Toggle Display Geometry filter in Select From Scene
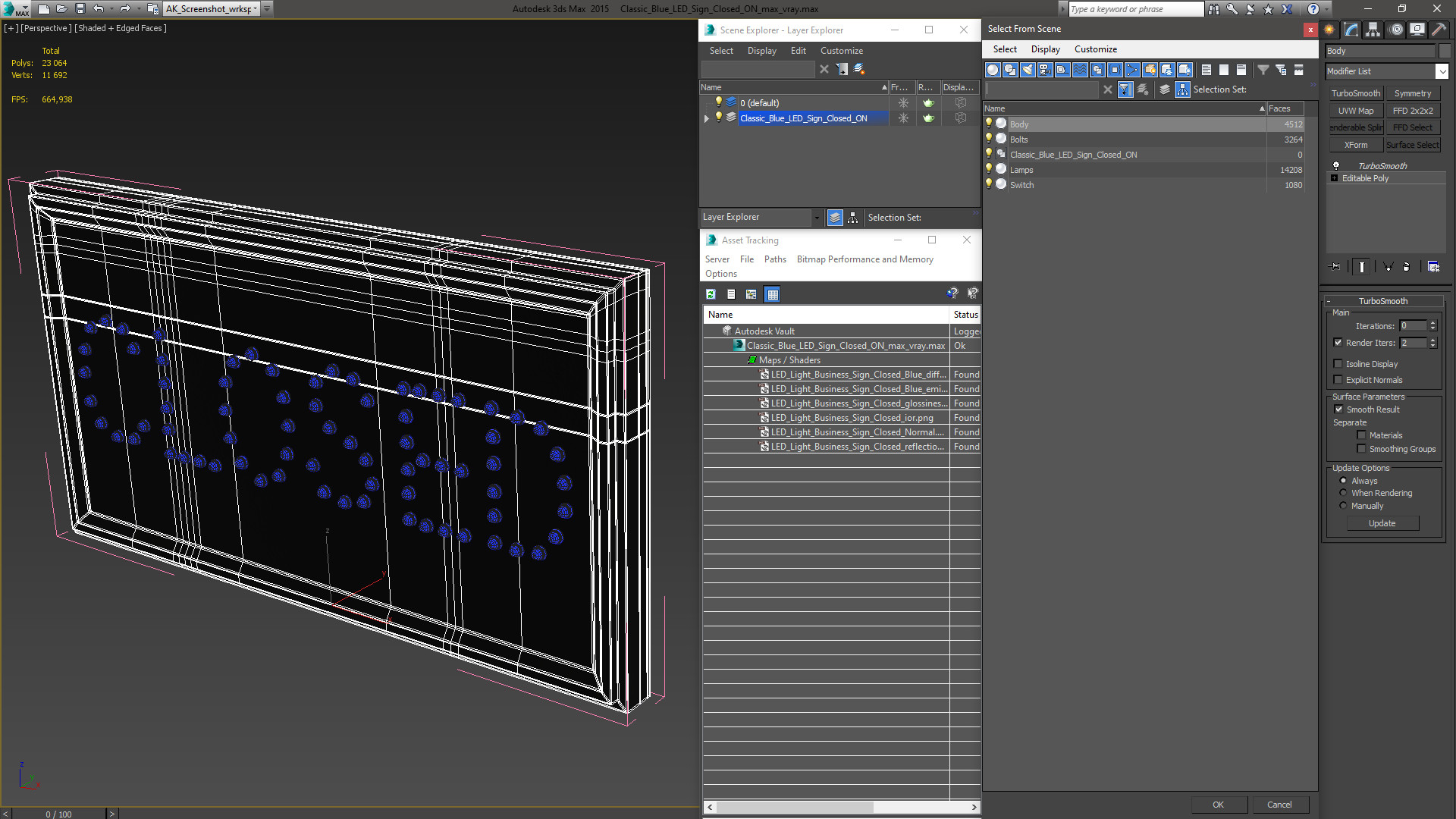This screenshot has height=819, width=1456. 993,70
